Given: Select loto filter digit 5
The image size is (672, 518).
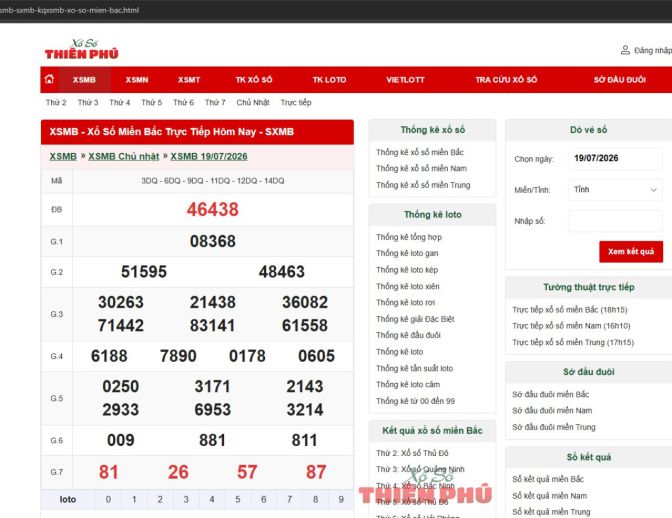Looking at the screenshot, I should (238, 500).
